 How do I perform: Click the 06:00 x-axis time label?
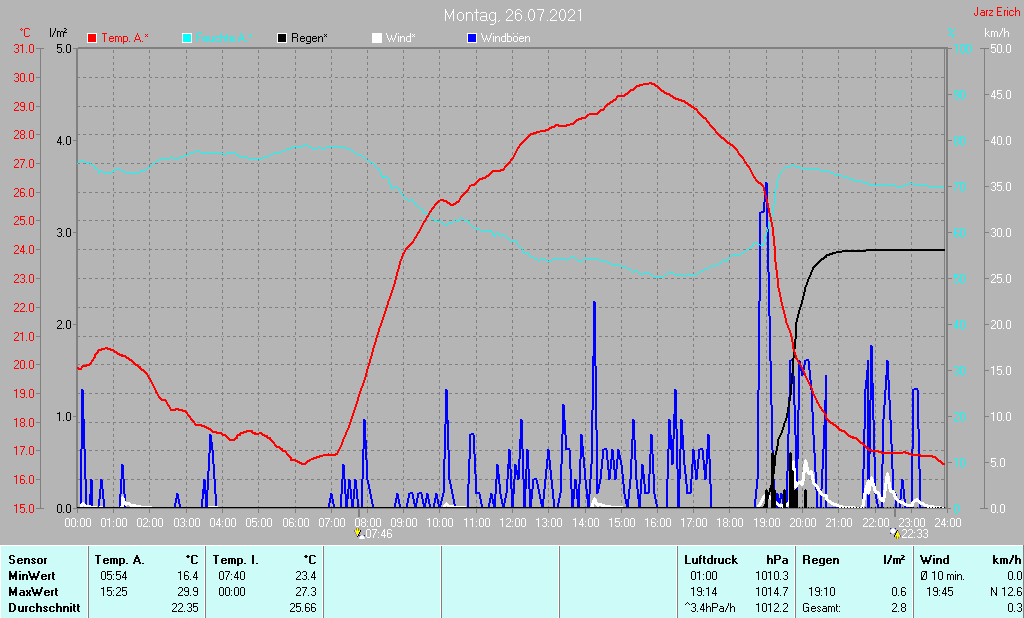point(295,523)
